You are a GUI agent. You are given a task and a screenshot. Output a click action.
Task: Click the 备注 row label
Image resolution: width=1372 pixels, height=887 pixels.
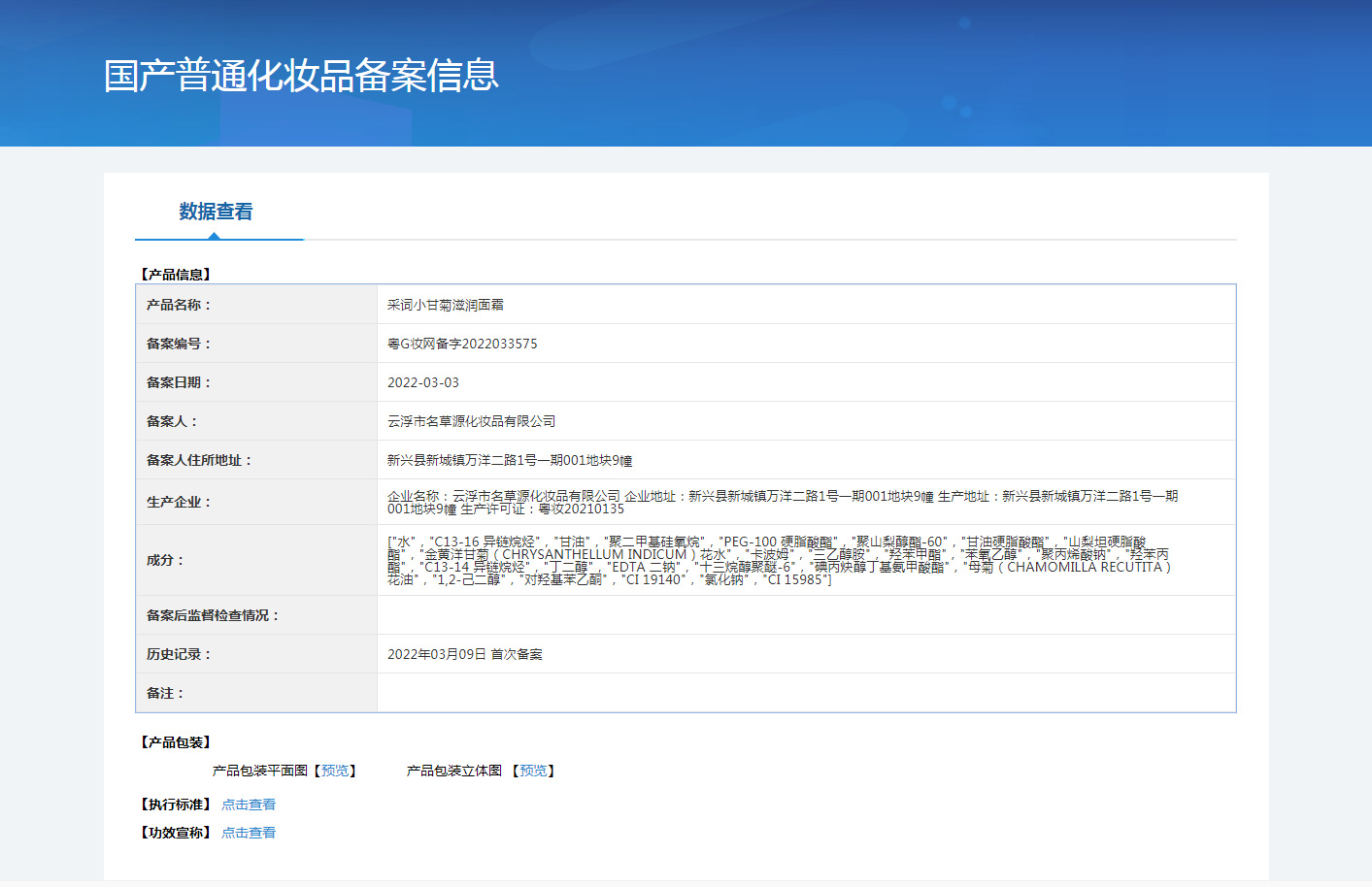point(165,693)
